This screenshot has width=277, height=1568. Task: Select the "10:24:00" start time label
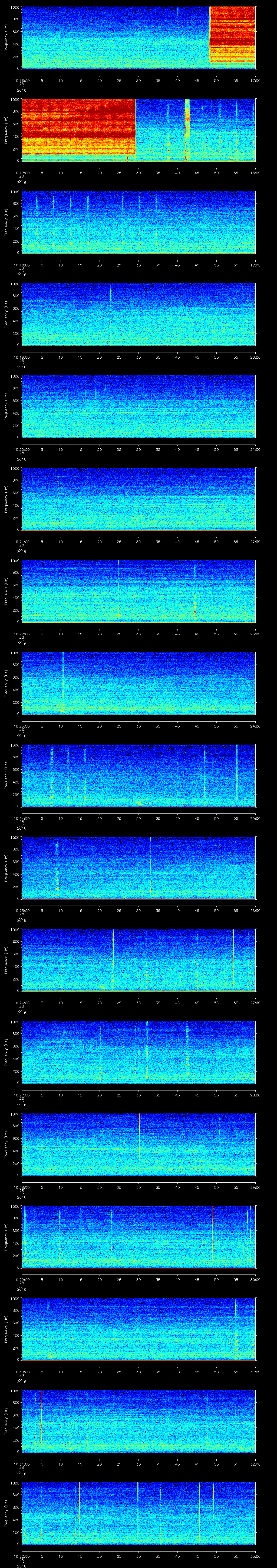21,818
